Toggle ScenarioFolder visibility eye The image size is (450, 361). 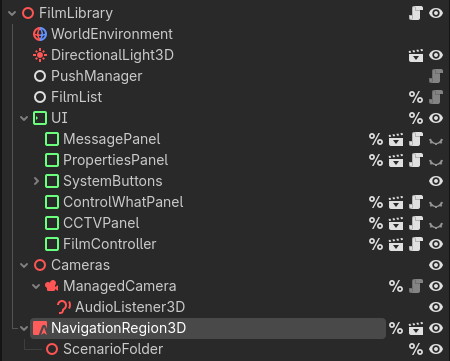436,349
